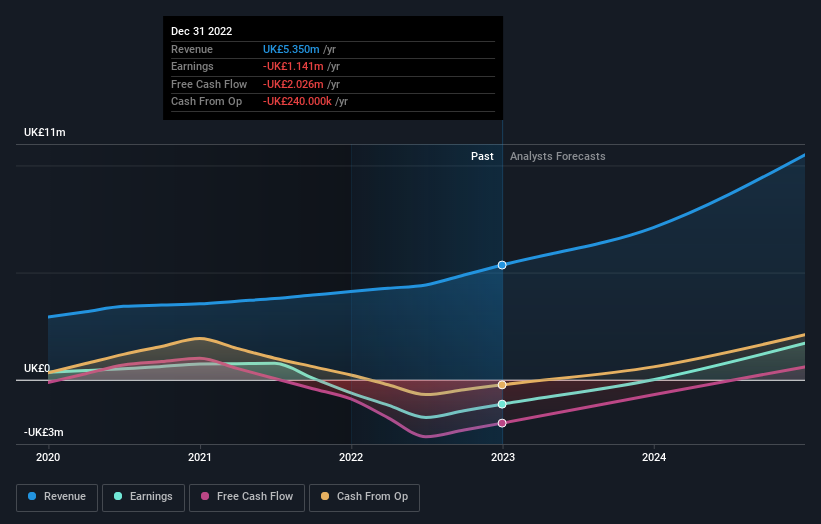
Task: Click the -UK£3m y-axis label
Action: [x=43, y=432]
